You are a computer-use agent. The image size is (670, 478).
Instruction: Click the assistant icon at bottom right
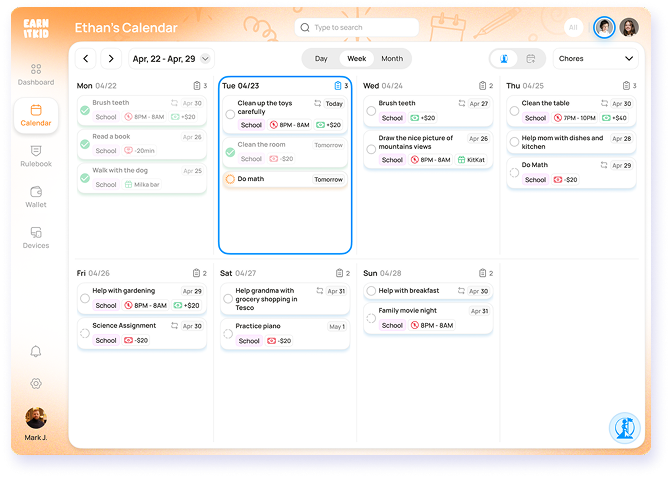click(x=624, y=428)
